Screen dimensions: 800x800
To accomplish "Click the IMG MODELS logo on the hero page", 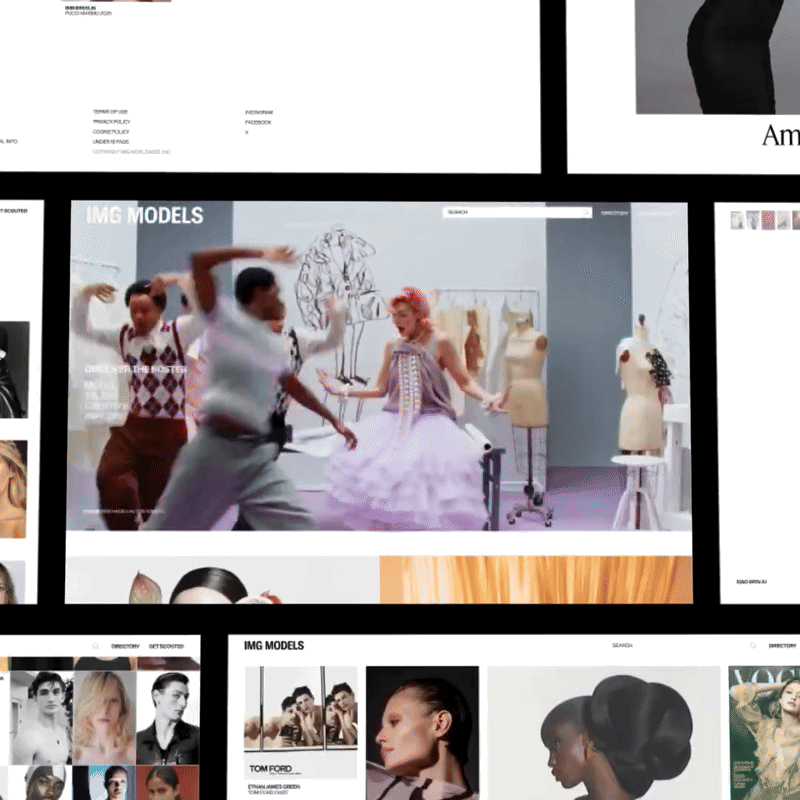I will pos(145,215).
